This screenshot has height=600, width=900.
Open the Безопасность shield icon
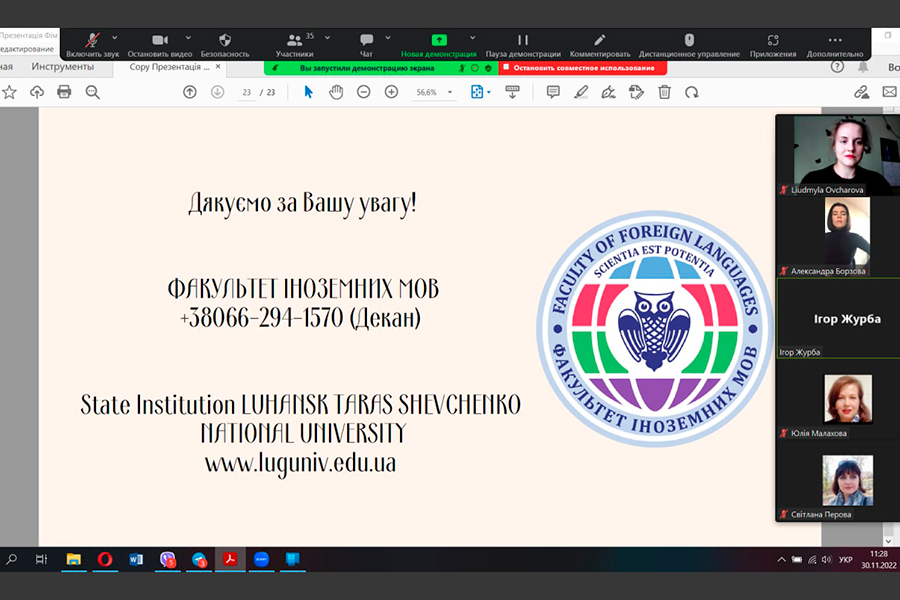(225, 42)
